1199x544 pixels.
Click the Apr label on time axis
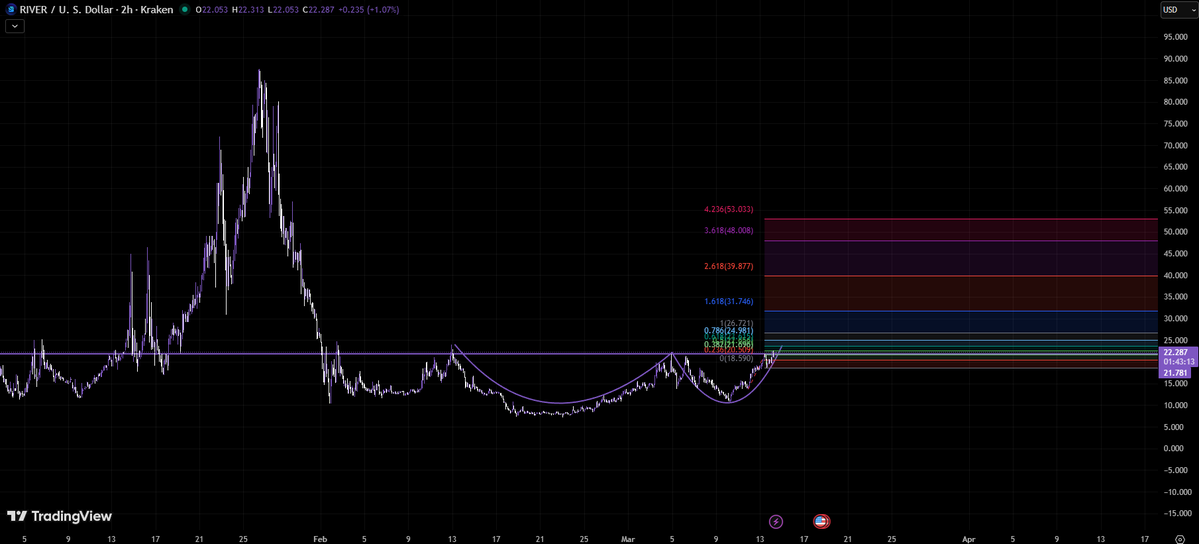tap(969, 538)
